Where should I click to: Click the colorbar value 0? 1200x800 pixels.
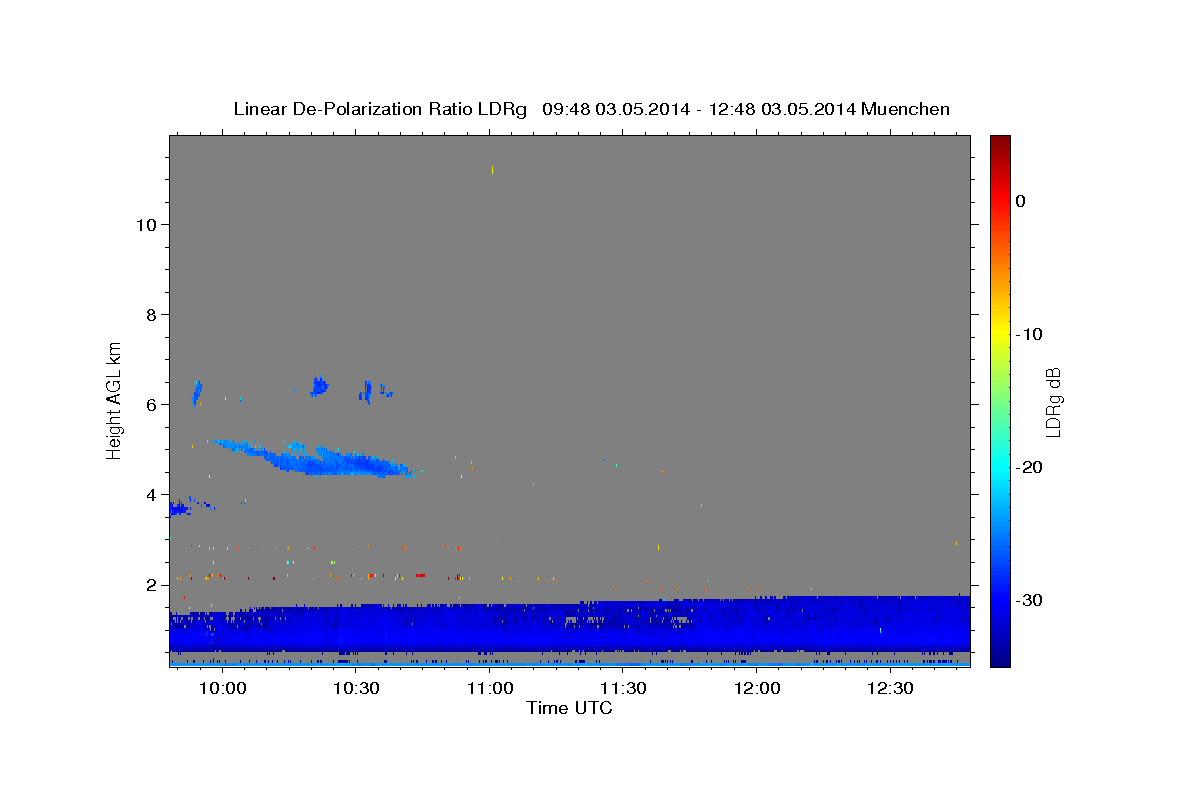coord(1021,201)
